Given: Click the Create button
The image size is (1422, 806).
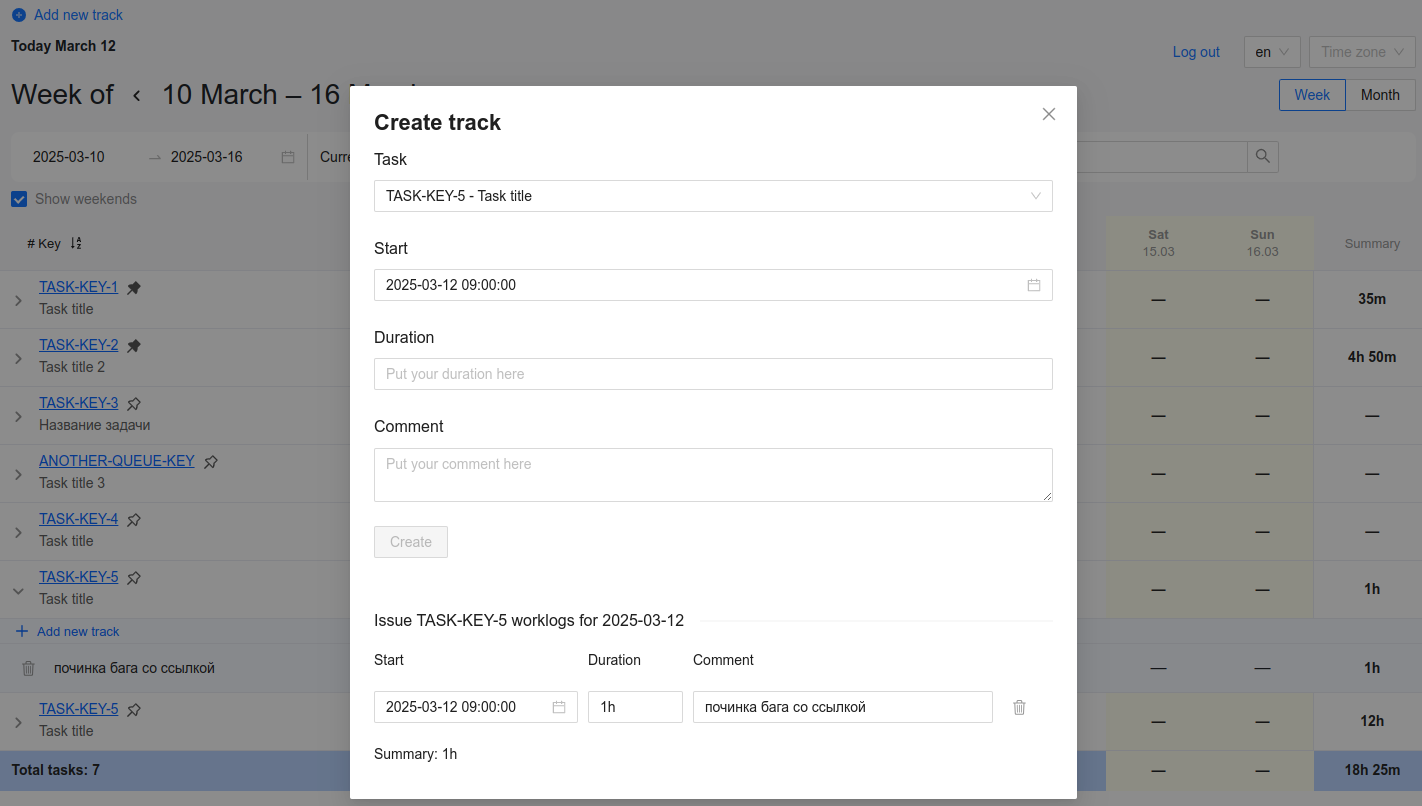Looking at the screenshot, I should 411,542.
